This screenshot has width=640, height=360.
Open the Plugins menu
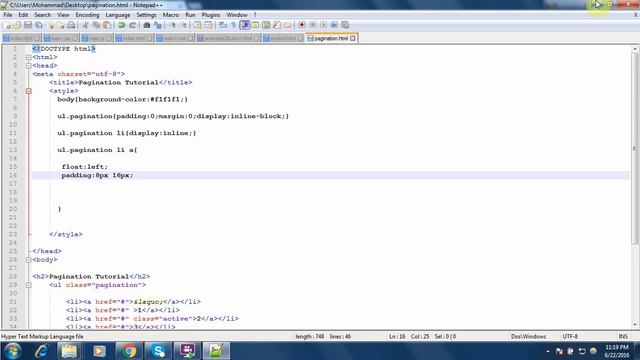[x=211, y=15]
